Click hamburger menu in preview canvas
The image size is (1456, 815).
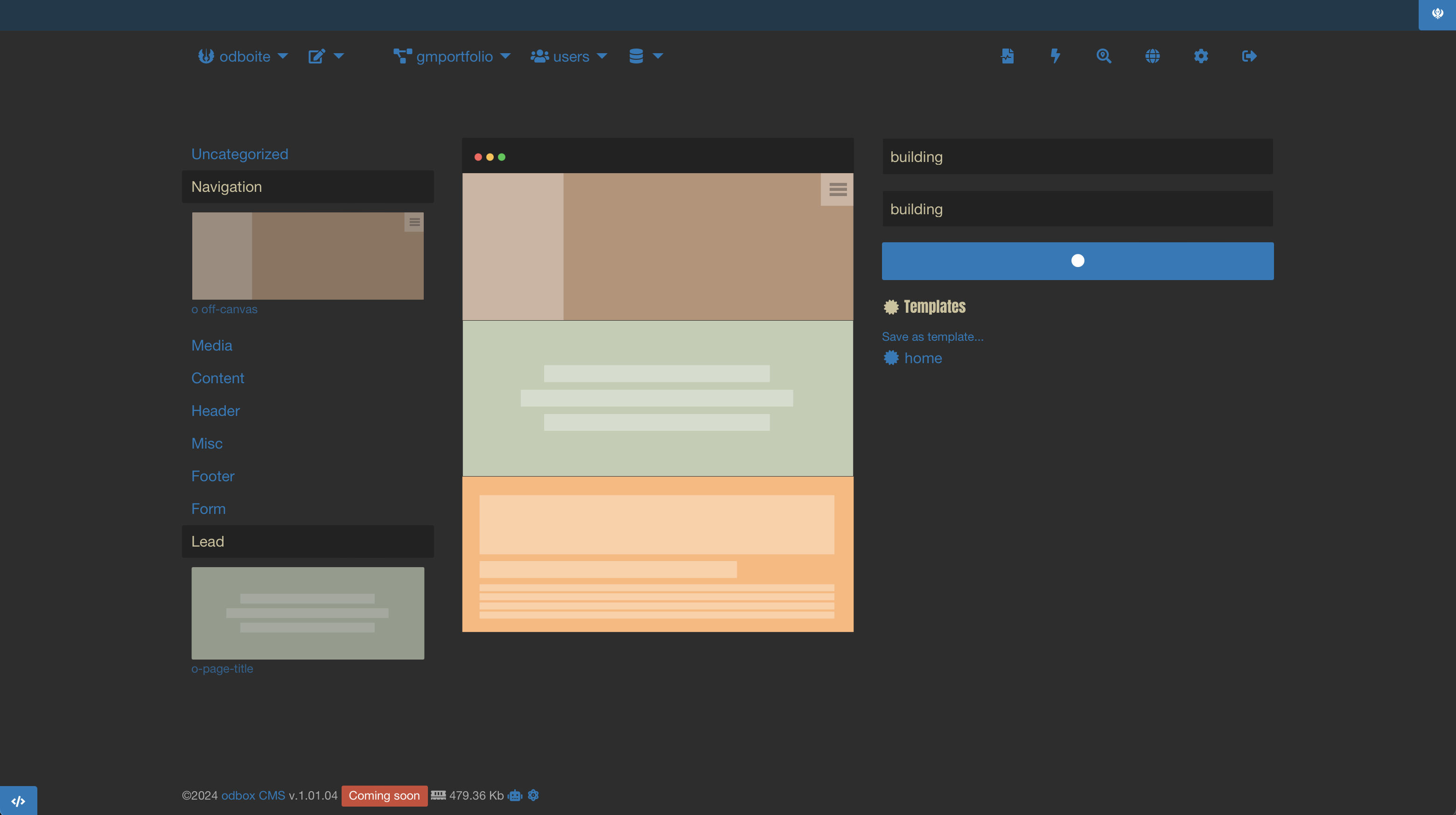[x=838, y=190]
